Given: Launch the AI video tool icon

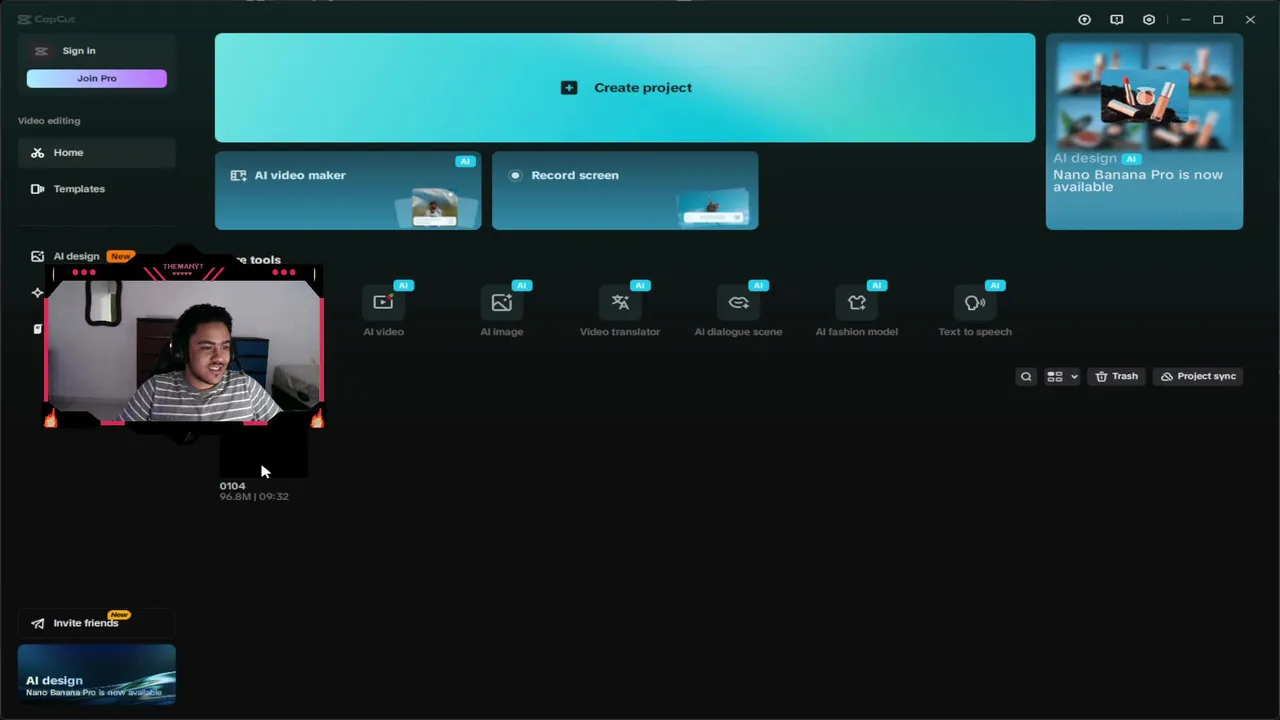Looking at the screenshot, I should coord(383,303).
